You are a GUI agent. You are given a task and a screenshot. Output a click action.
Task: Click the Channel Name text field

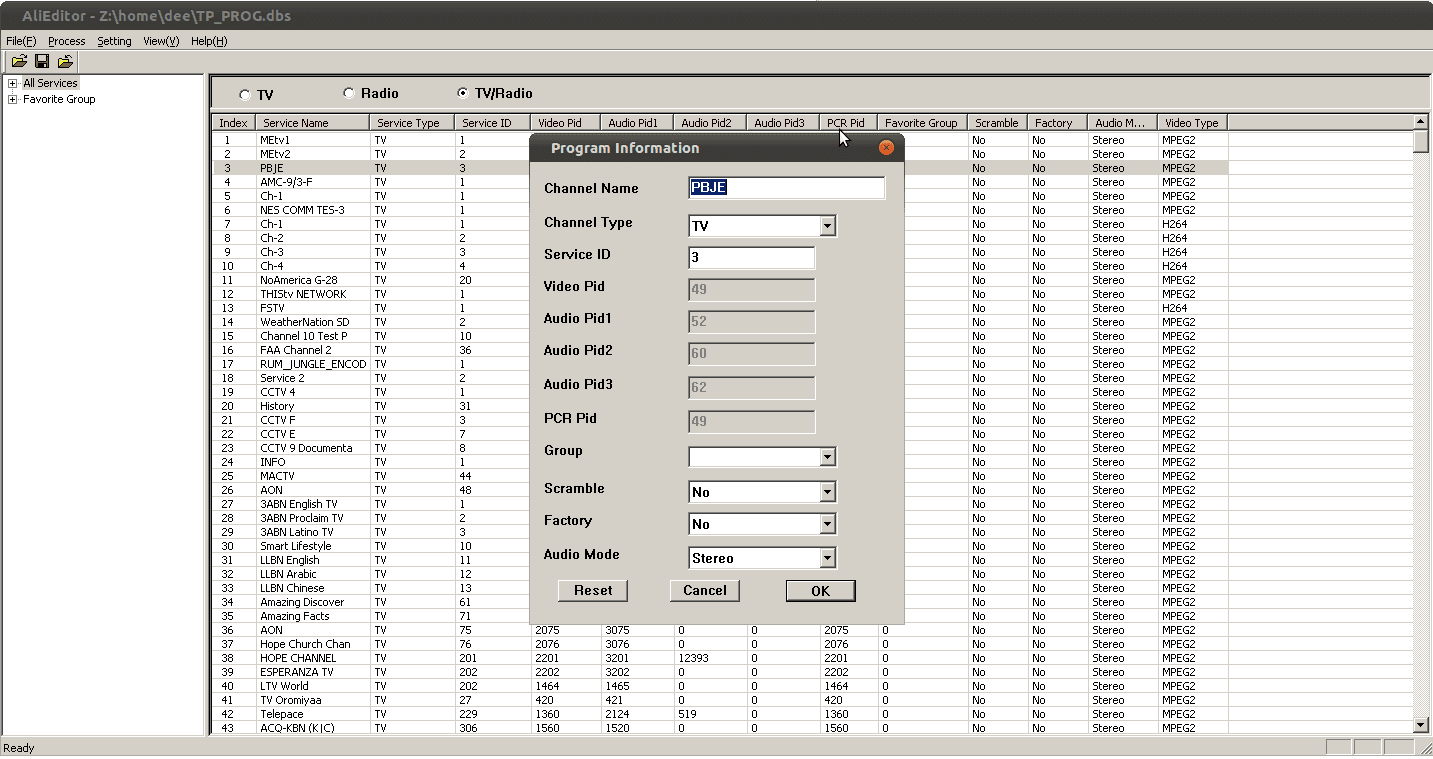click(786, 188)
